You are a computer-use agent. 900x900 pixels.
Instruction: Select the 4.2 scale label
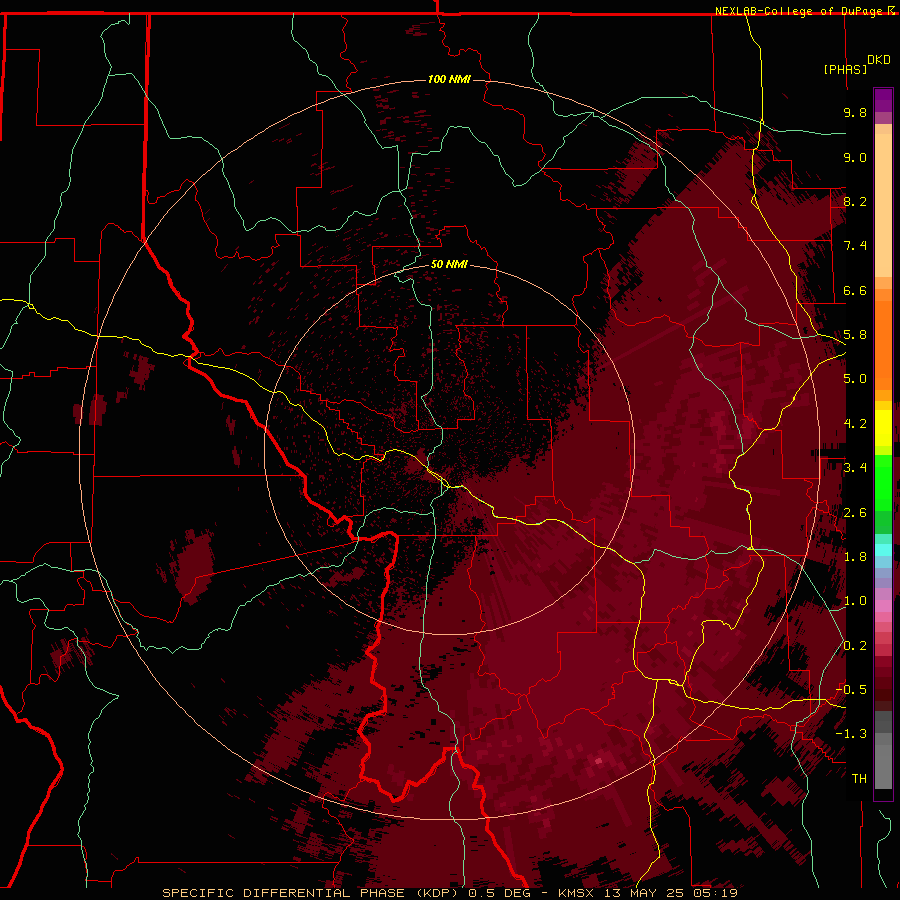pos(855,424)
